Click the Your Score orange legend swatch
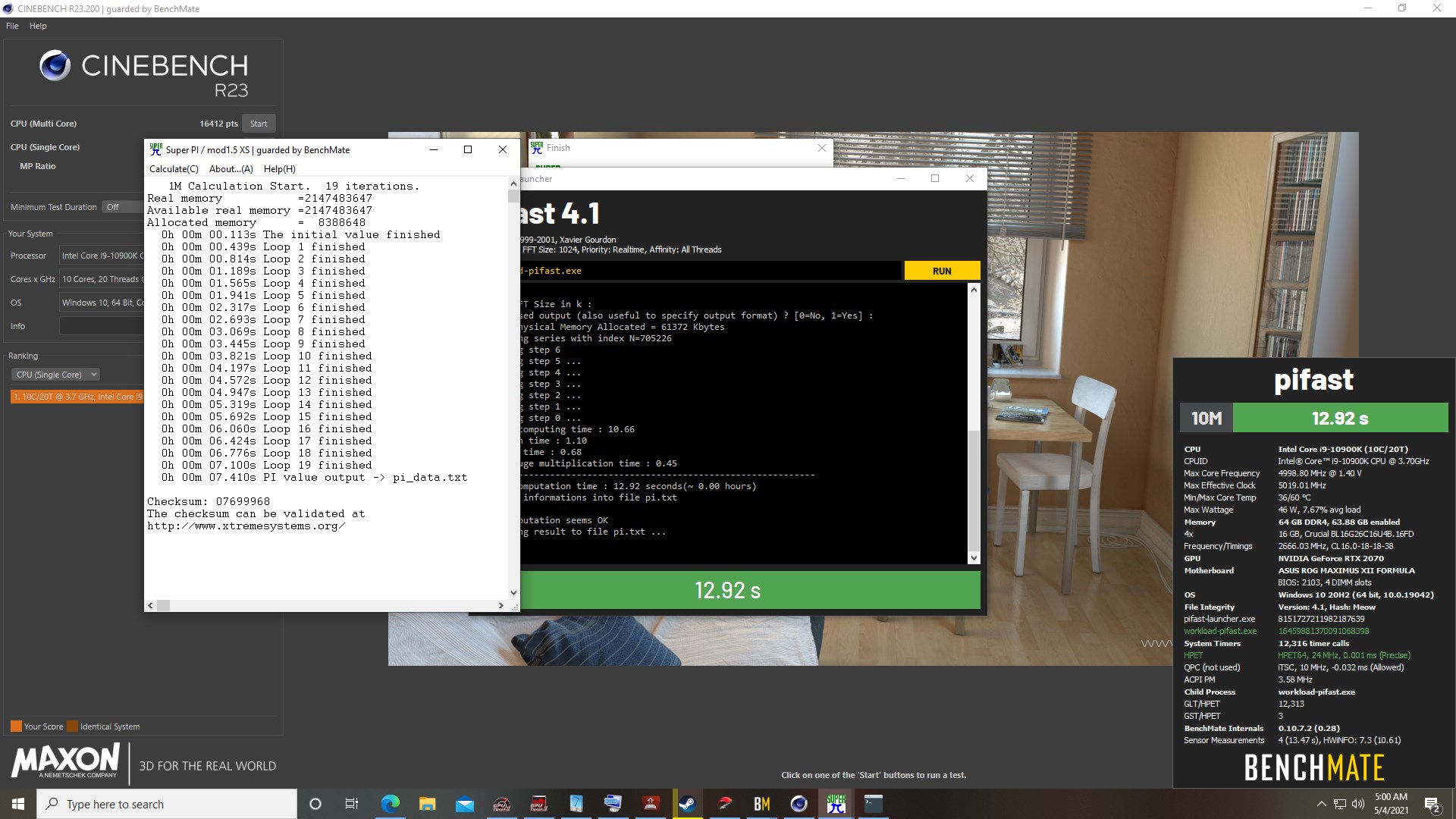This screenshot has width=1456, height=819. (x=16, y=726)
